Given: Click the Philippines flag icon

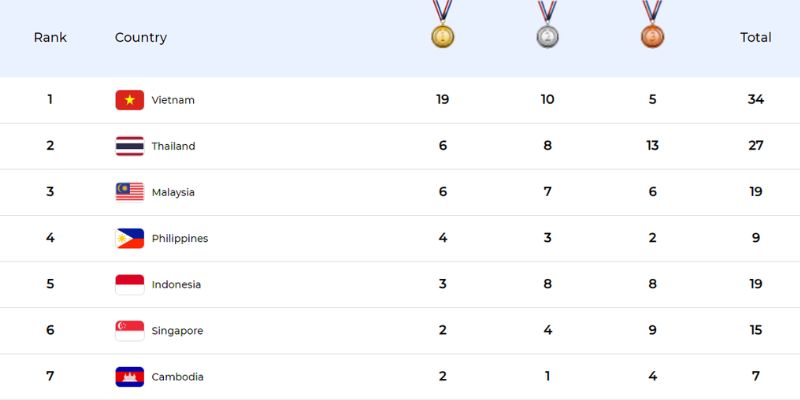Looking at the screenshot, I should (x=130, y=238).
